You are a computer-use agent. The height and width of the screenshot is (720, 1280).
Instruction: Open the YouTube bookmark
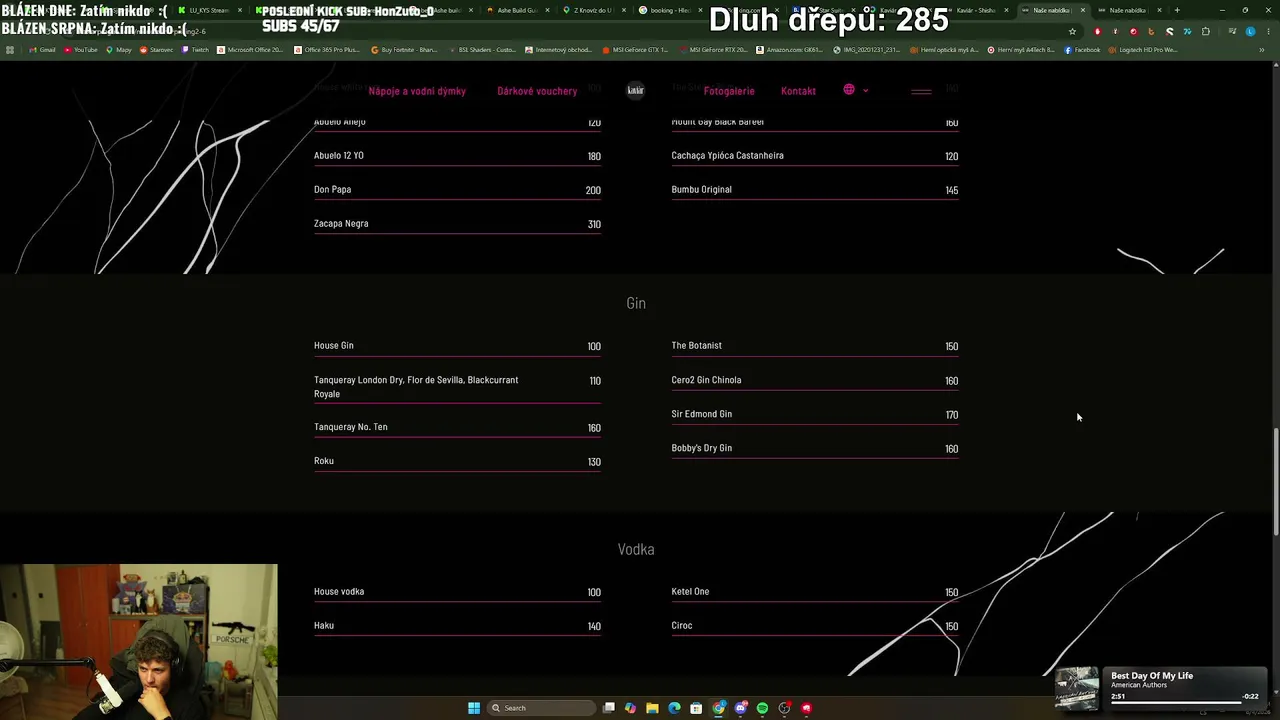point(80,50)
